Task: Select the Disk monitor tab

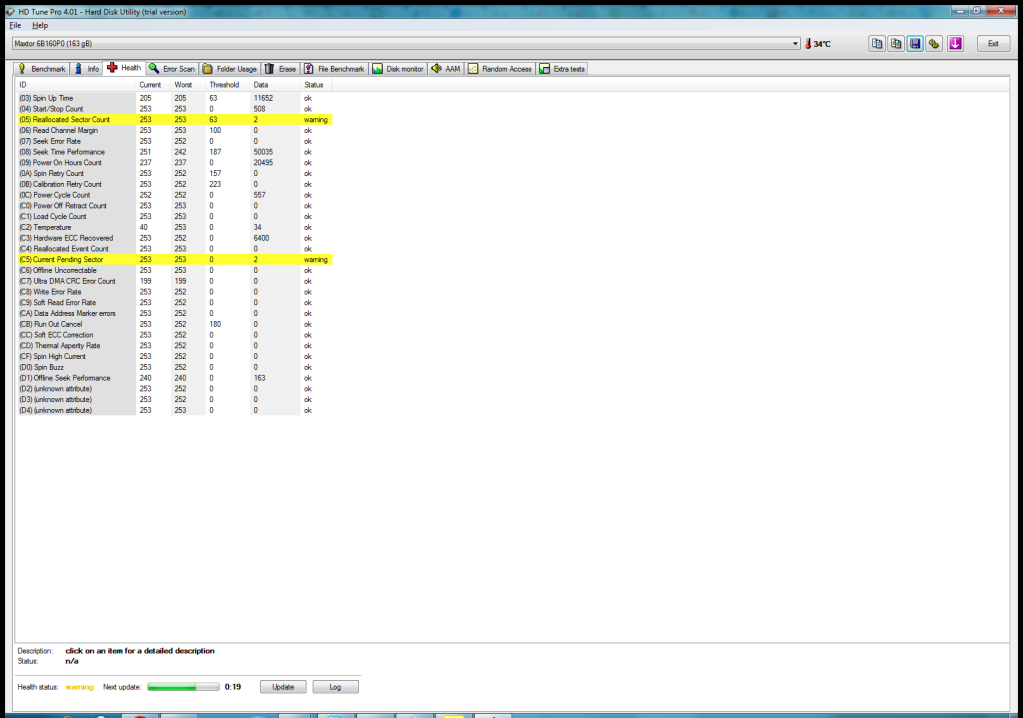Action: (399, 69)
